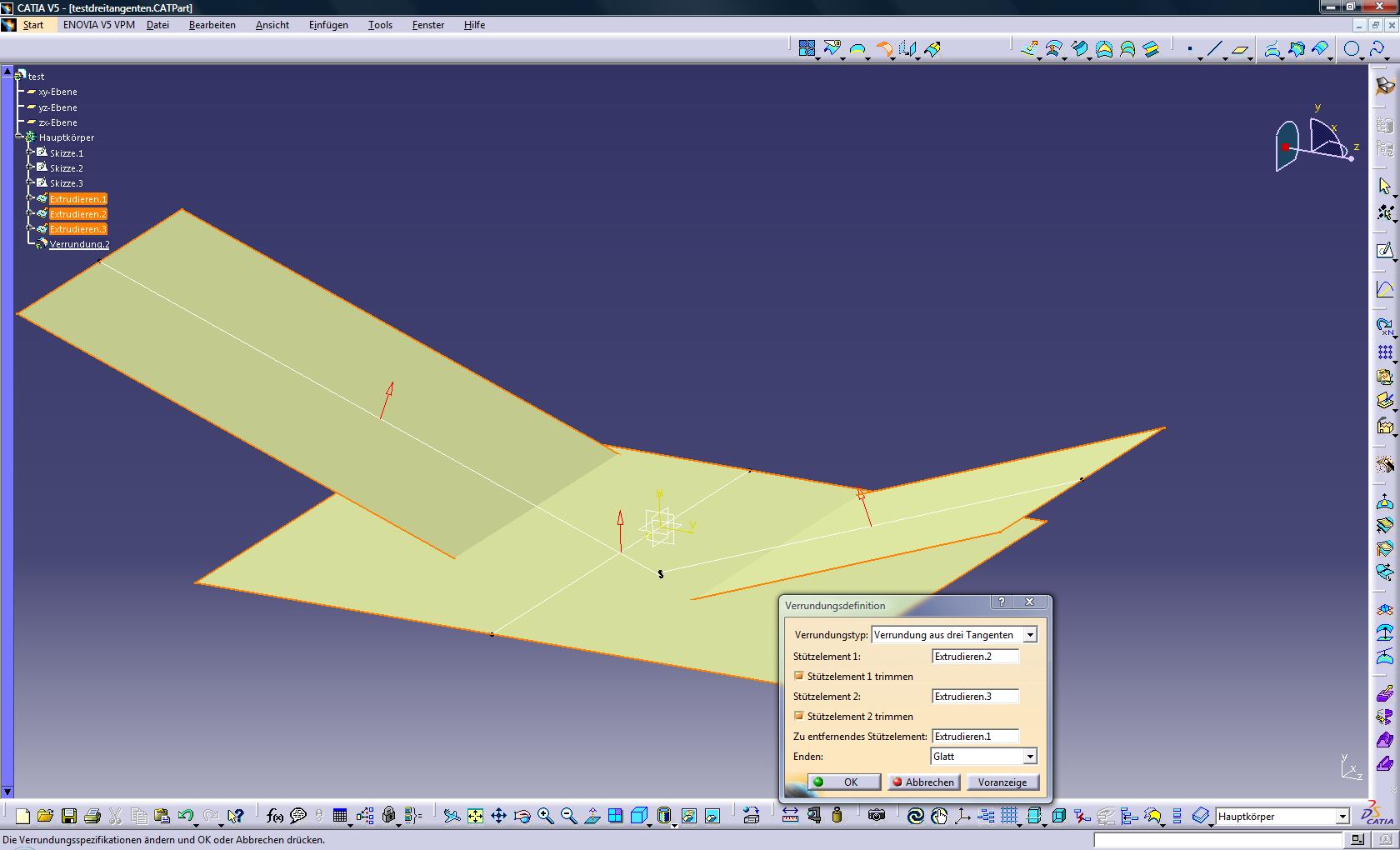Image resolution: width=1400 pixels, height=850 pixels.
Task: Open the Start menu
Action: coord(33,25)
